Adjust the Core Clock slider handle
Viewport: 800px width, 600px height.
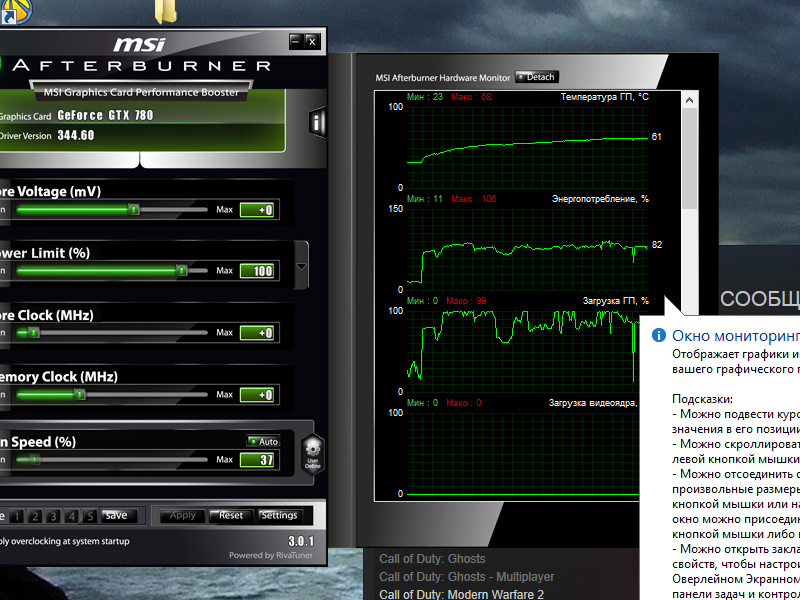(x=34, y=333)
